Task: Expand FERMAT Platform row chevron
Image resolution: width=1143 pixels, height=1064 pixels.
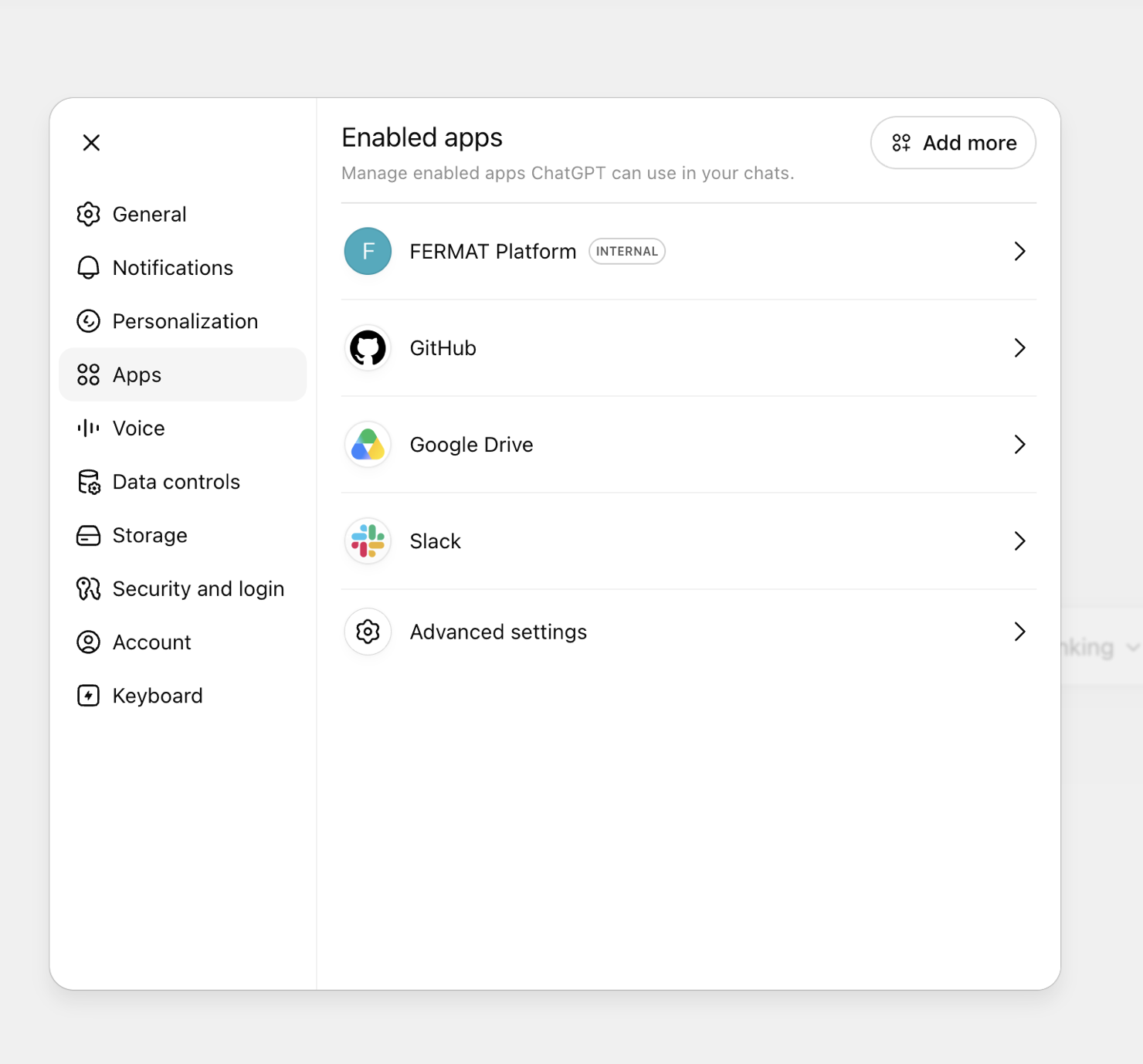Action: coord(1019,252)
